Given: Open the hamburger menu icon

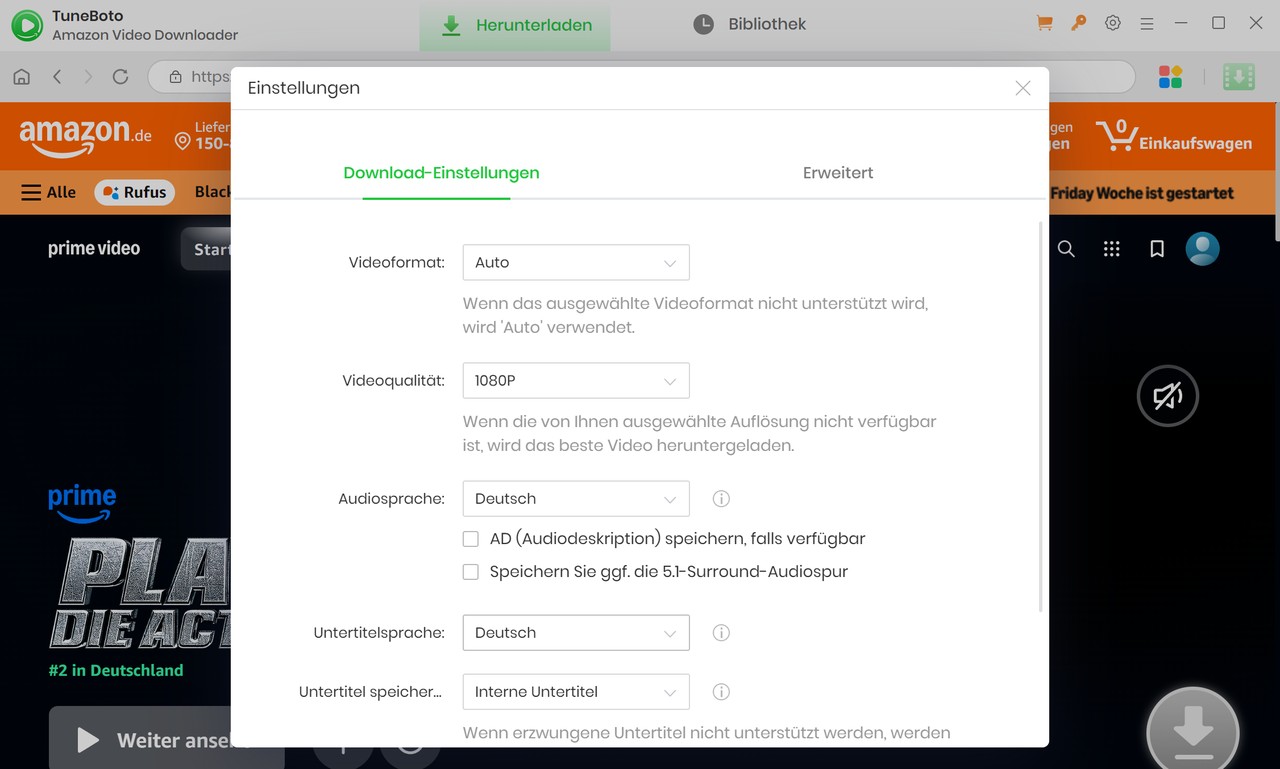Looking at the screenshot, I should (x=1146, y=22).
